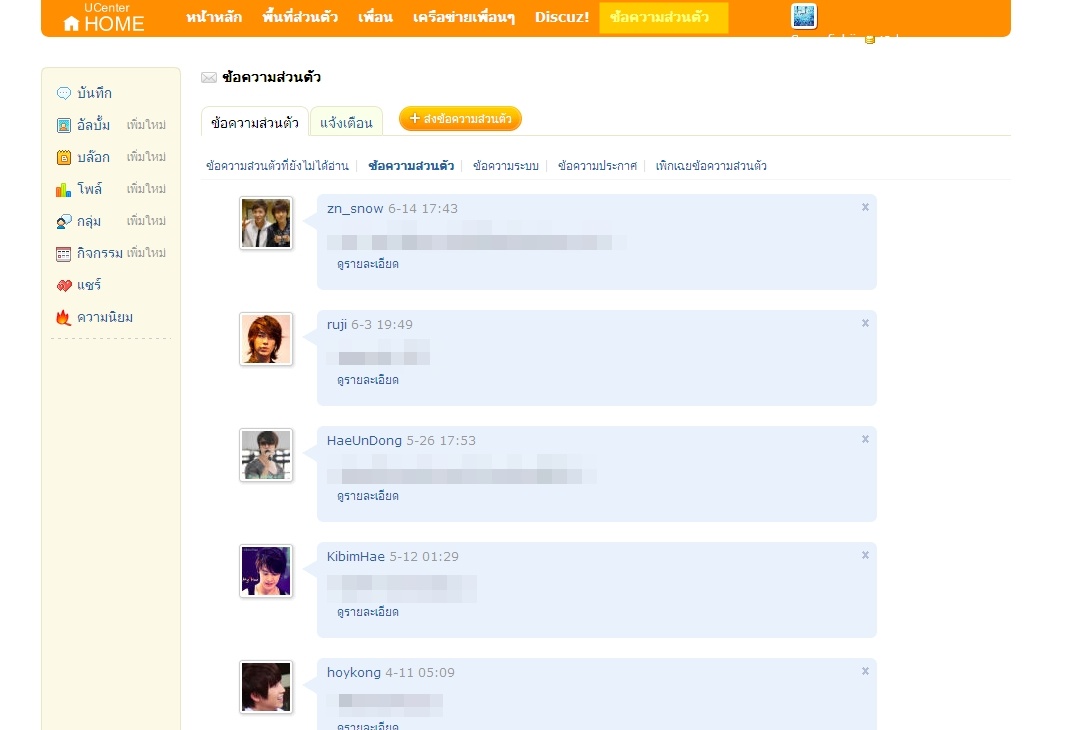Open the กลุ่ม group icon in sidebar

point(63,221)
